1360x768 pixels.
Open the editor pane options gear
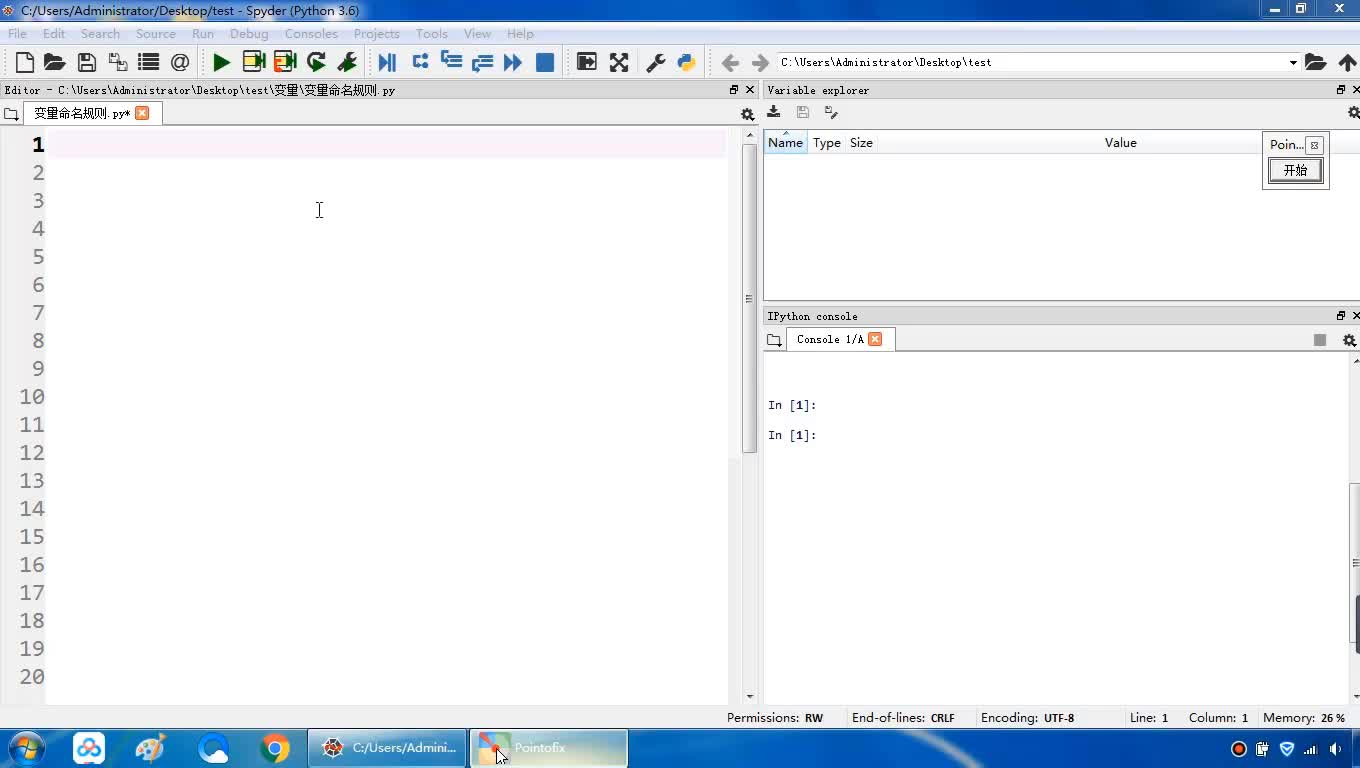coord(747,114)
